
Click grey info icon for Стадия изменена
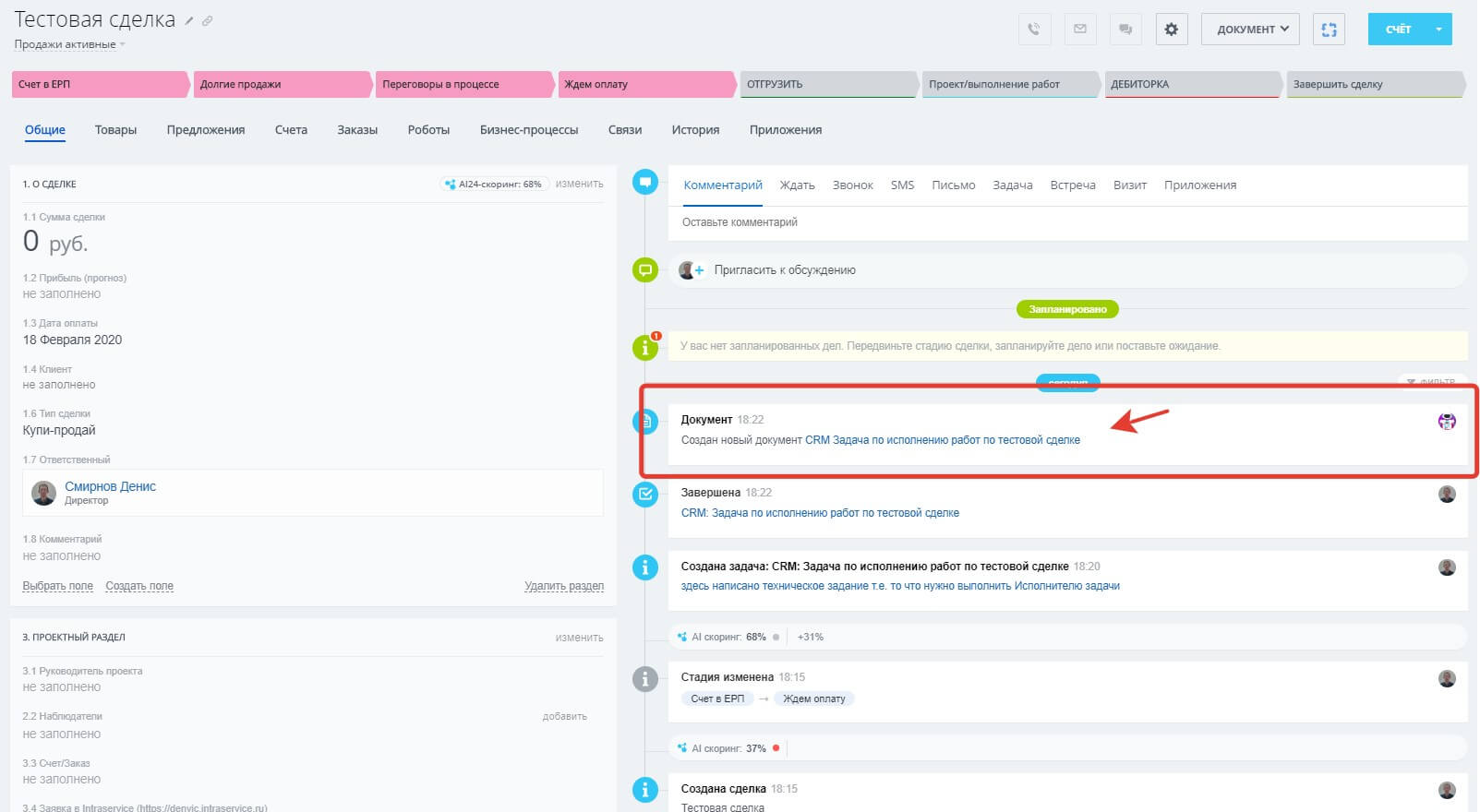644,679
